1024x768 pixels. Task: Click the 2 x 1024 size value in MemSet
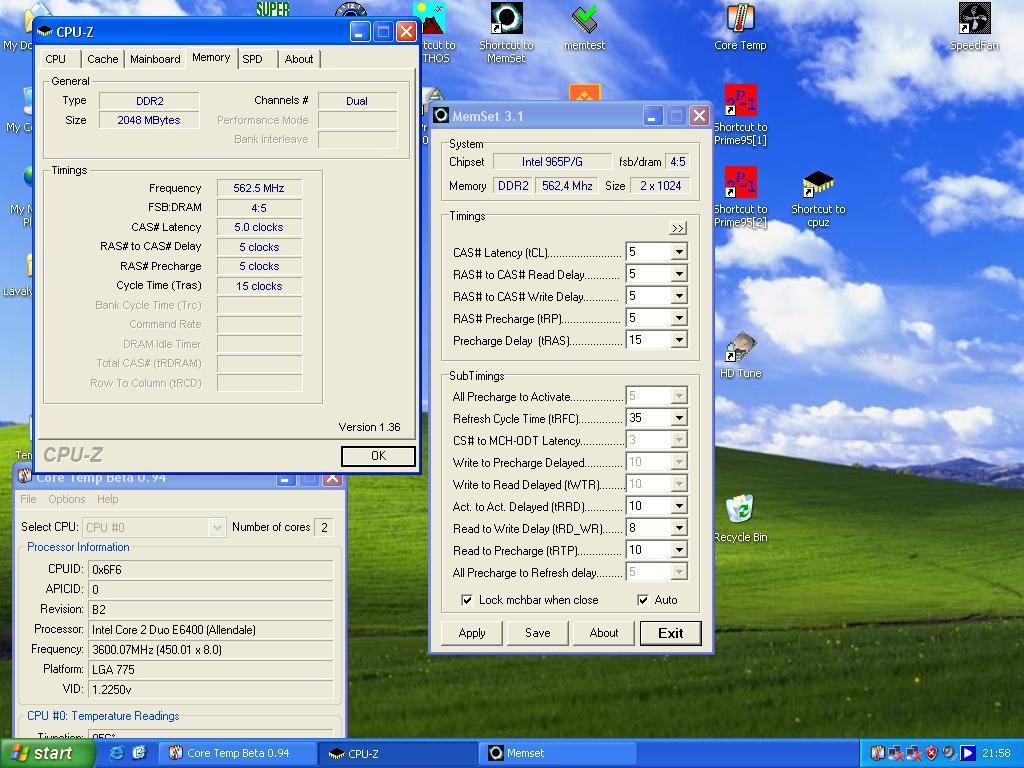pyautogui.click(x=661, y=186)
